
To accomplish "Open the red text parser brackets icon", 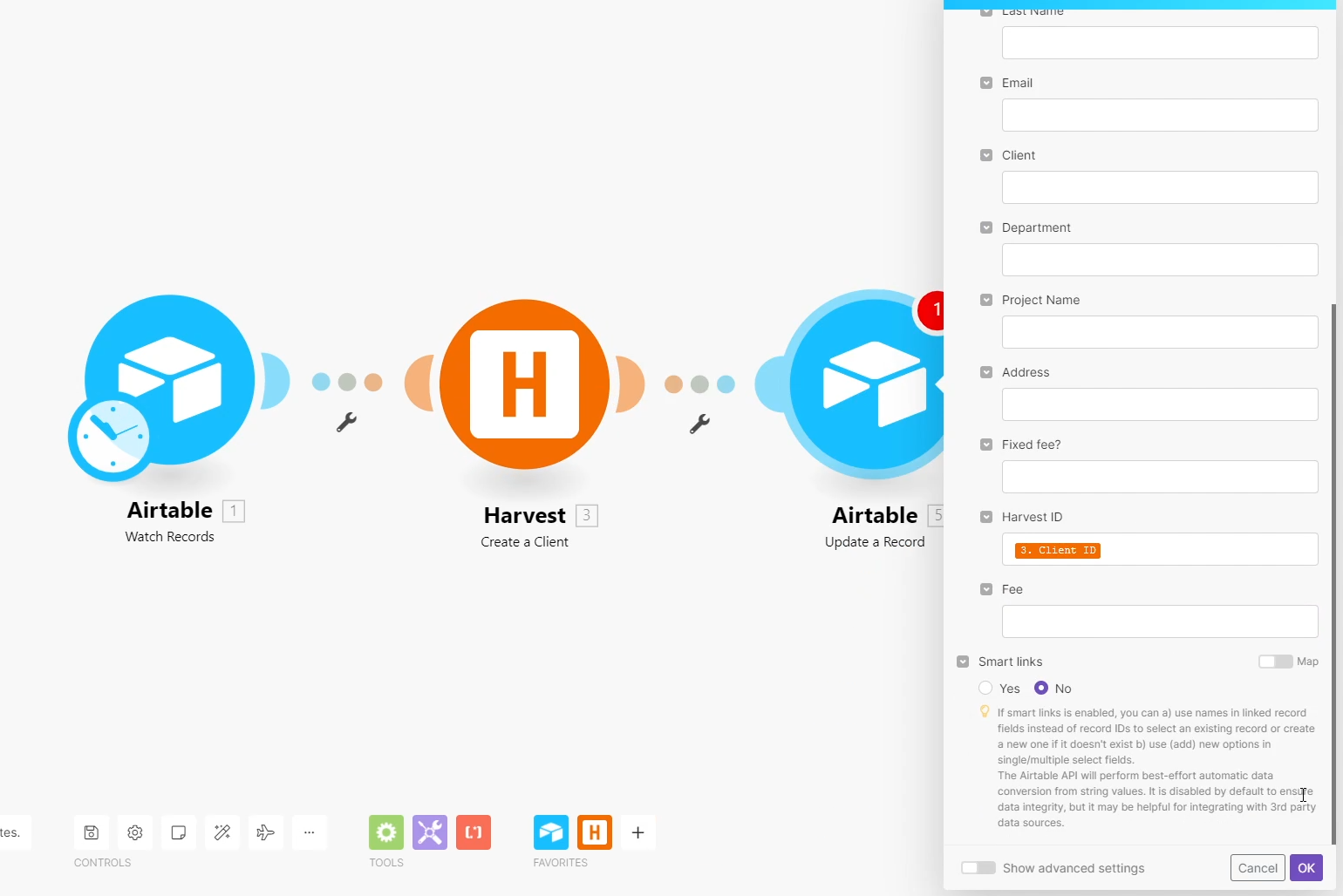I will pyautogui.click(x=474, y=832).
